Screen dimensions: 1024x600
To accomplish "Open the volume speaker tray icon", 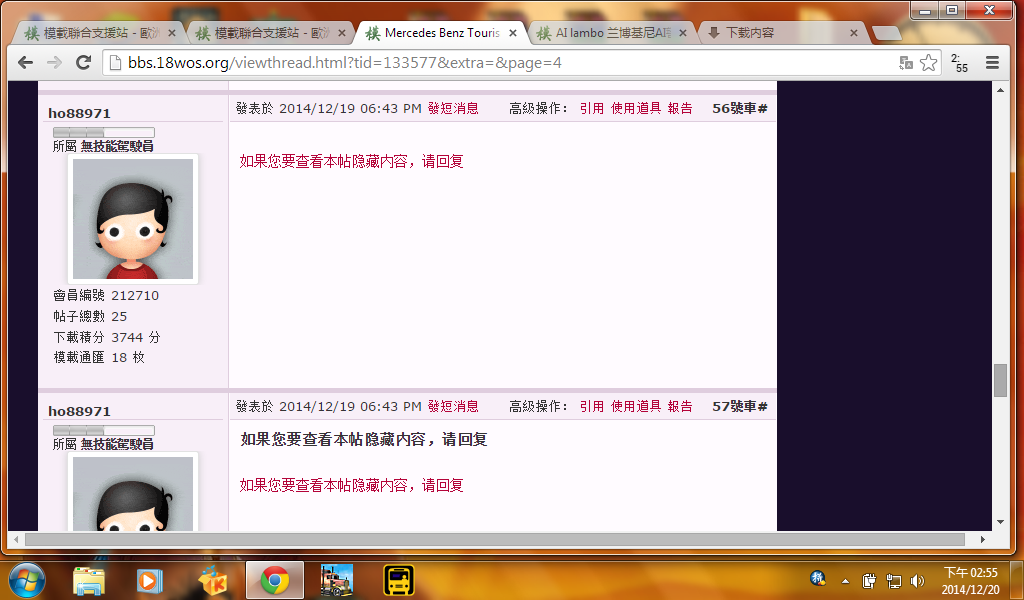I will click(x=918, y=580).
